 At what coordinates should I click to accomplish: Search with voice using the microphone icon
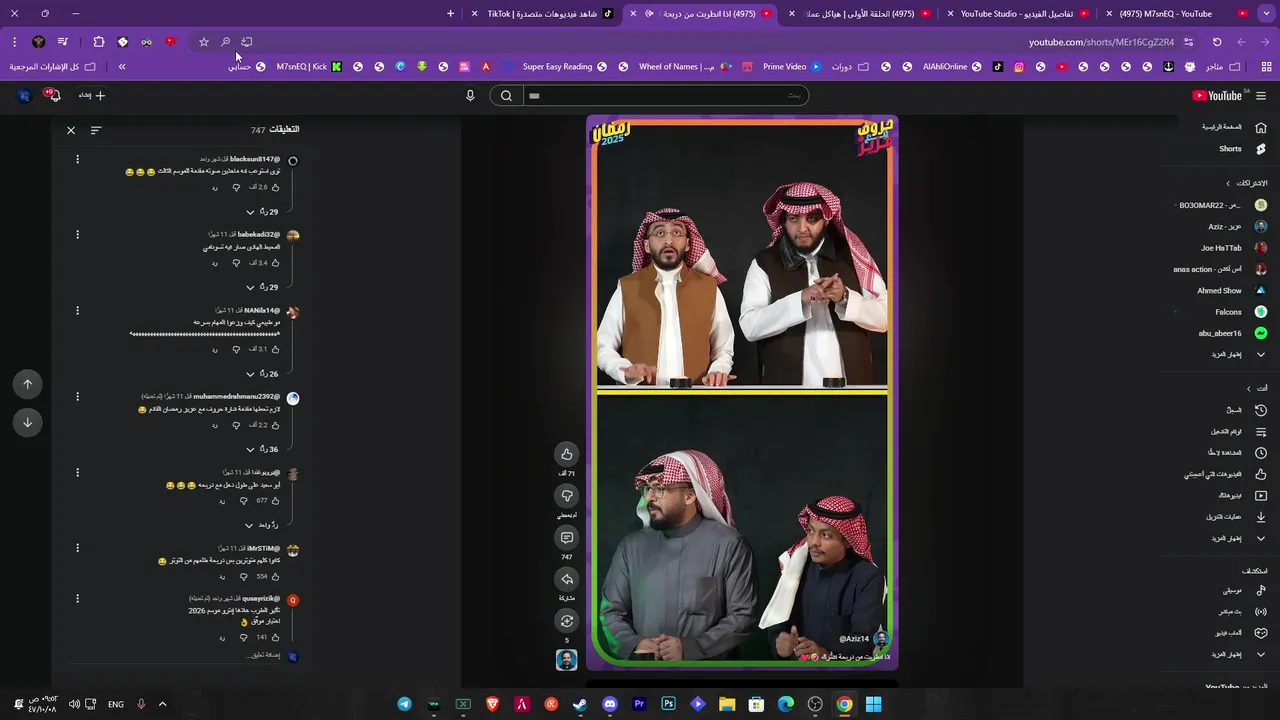(470, 96)
